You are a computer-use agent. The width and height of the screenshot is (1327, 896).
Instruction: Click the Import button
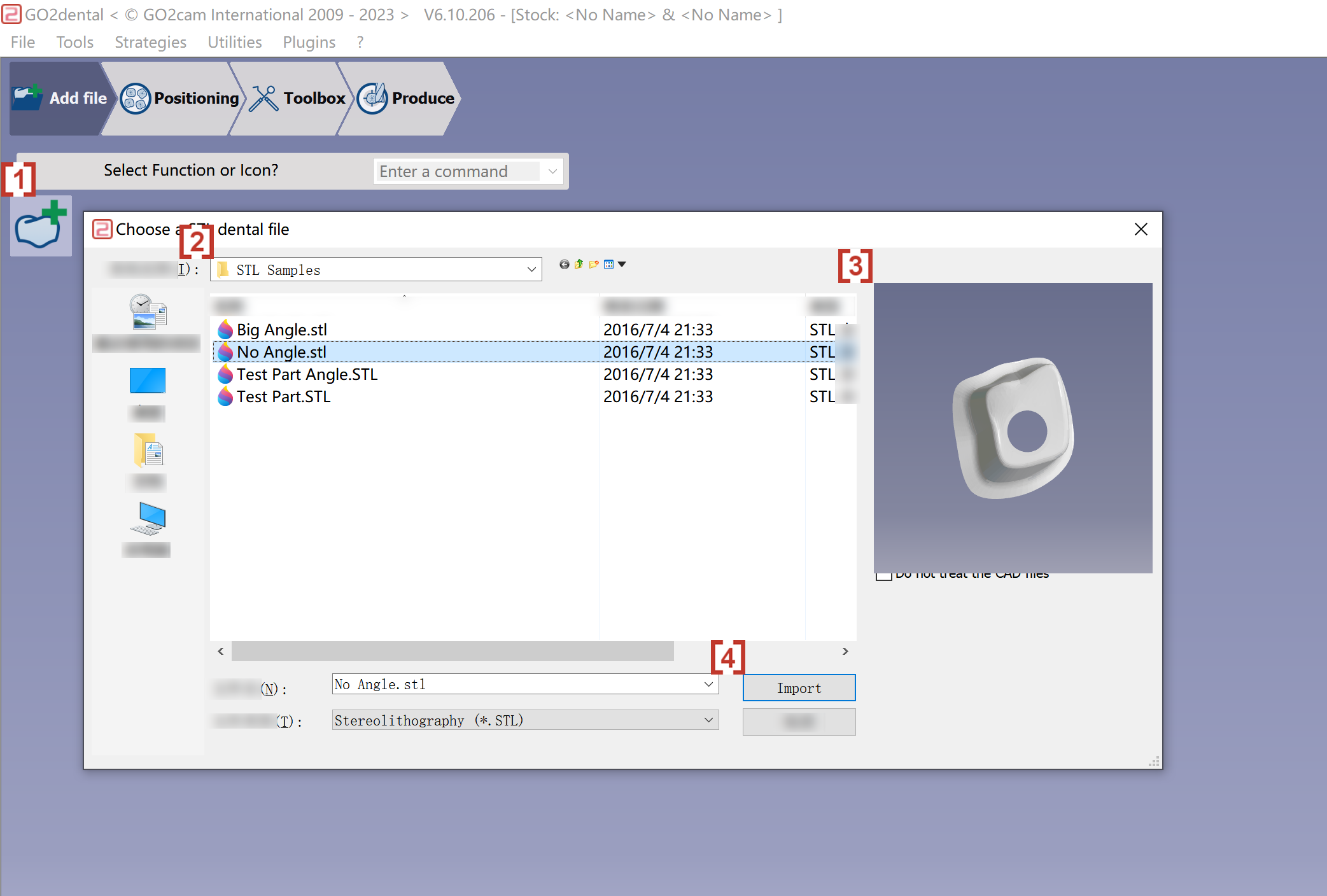[x=799, y=688]
